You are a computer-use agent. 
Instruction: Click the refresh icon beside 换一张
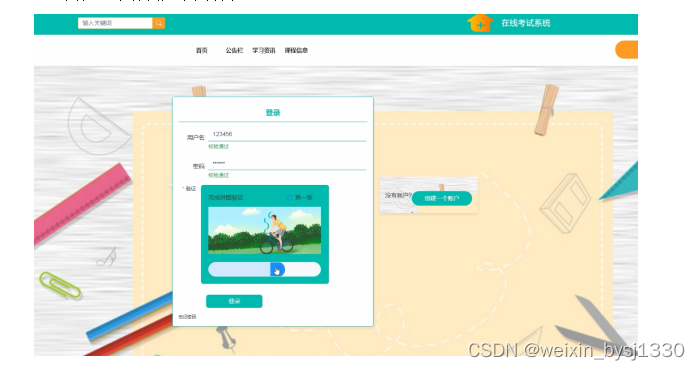click(289, 197)
